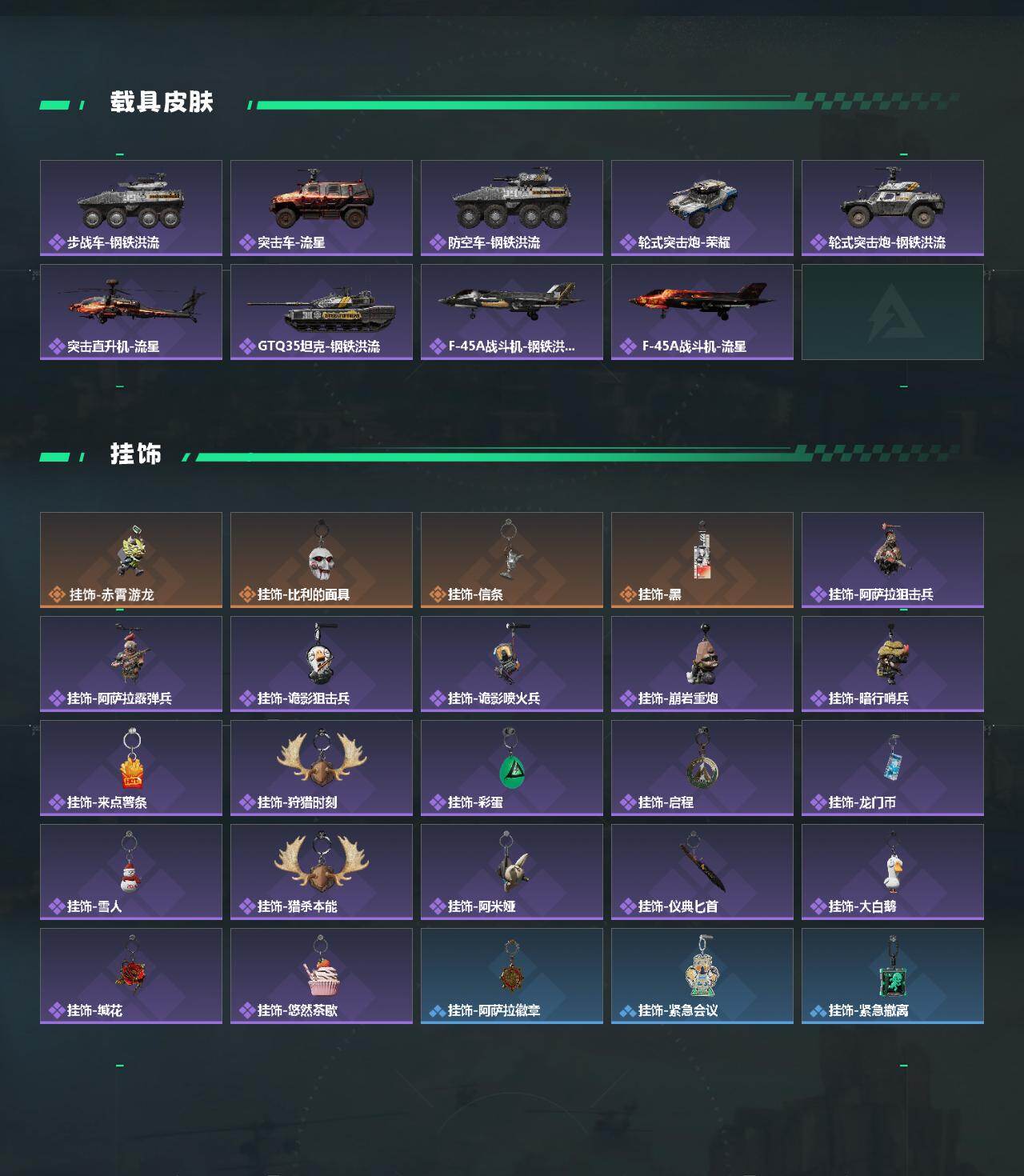
Task: Open the 轮式突击炮-荣耀 skin card
Action: [702, 208]
